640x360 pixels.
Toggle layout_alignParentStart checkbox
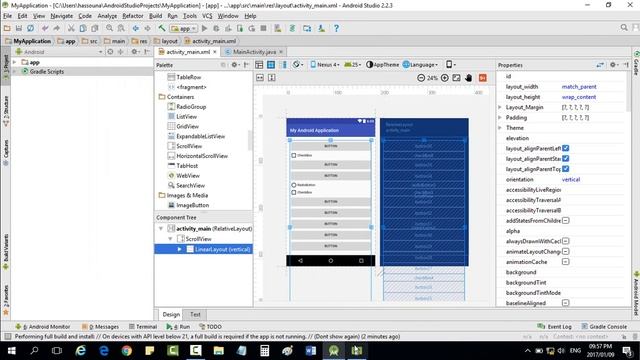coord(566,158)
